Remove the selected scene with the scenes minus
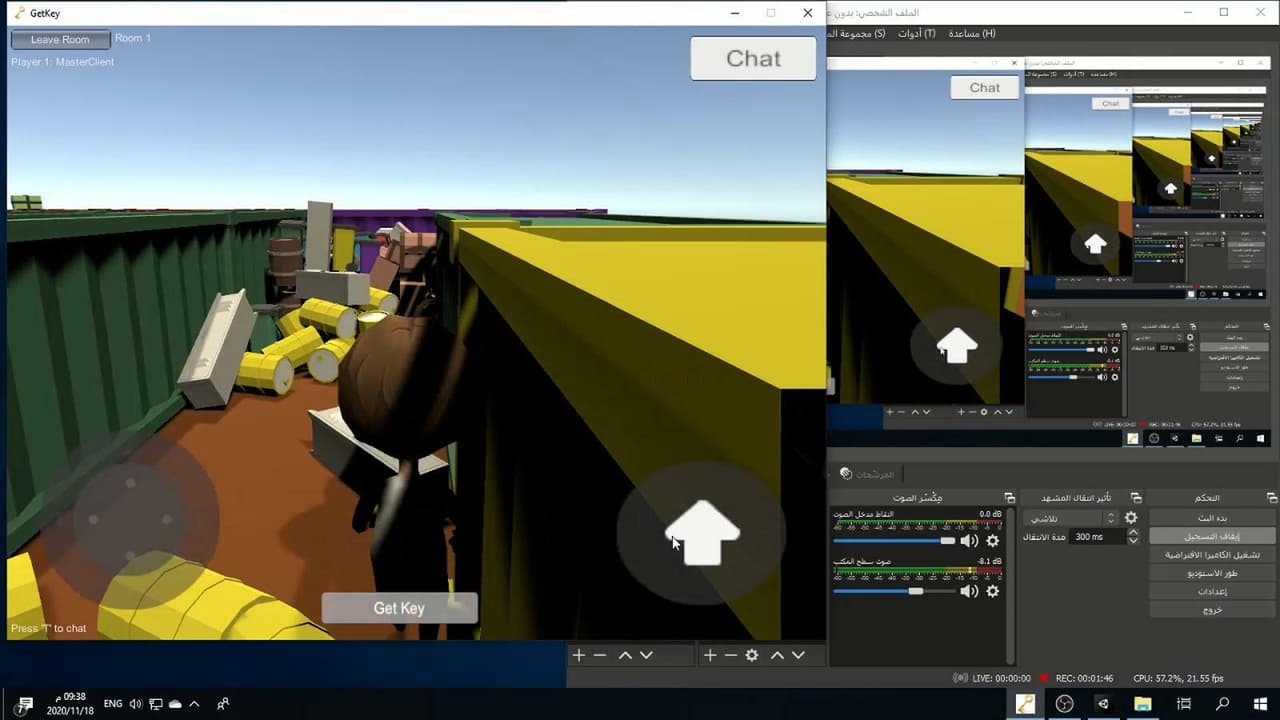 click(x=600, y=655)
